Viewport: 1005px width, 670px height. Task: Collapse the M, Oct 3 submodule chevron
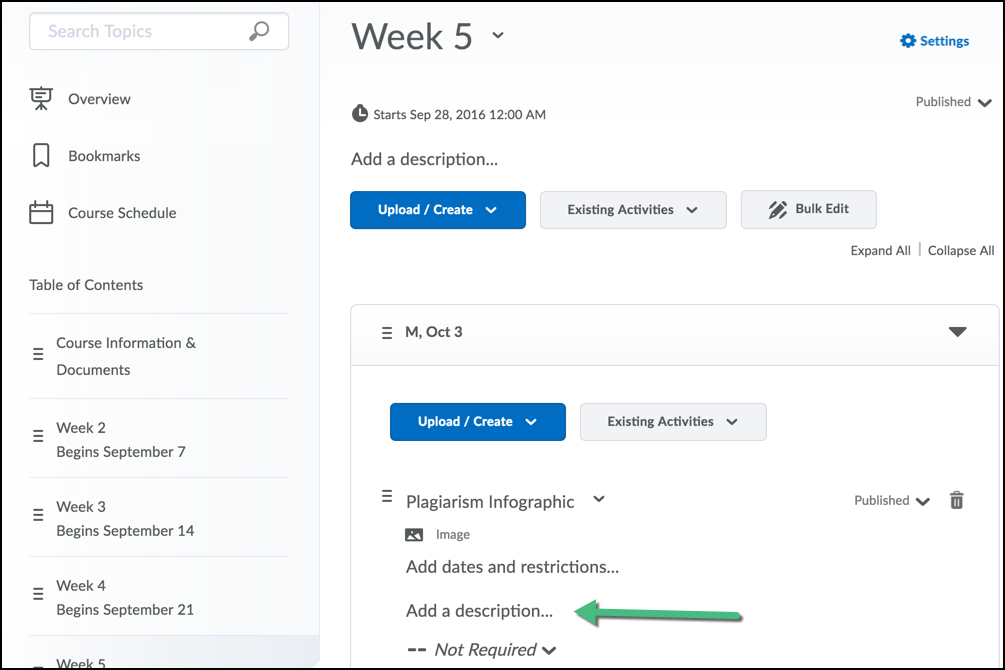tap(958, 331)
